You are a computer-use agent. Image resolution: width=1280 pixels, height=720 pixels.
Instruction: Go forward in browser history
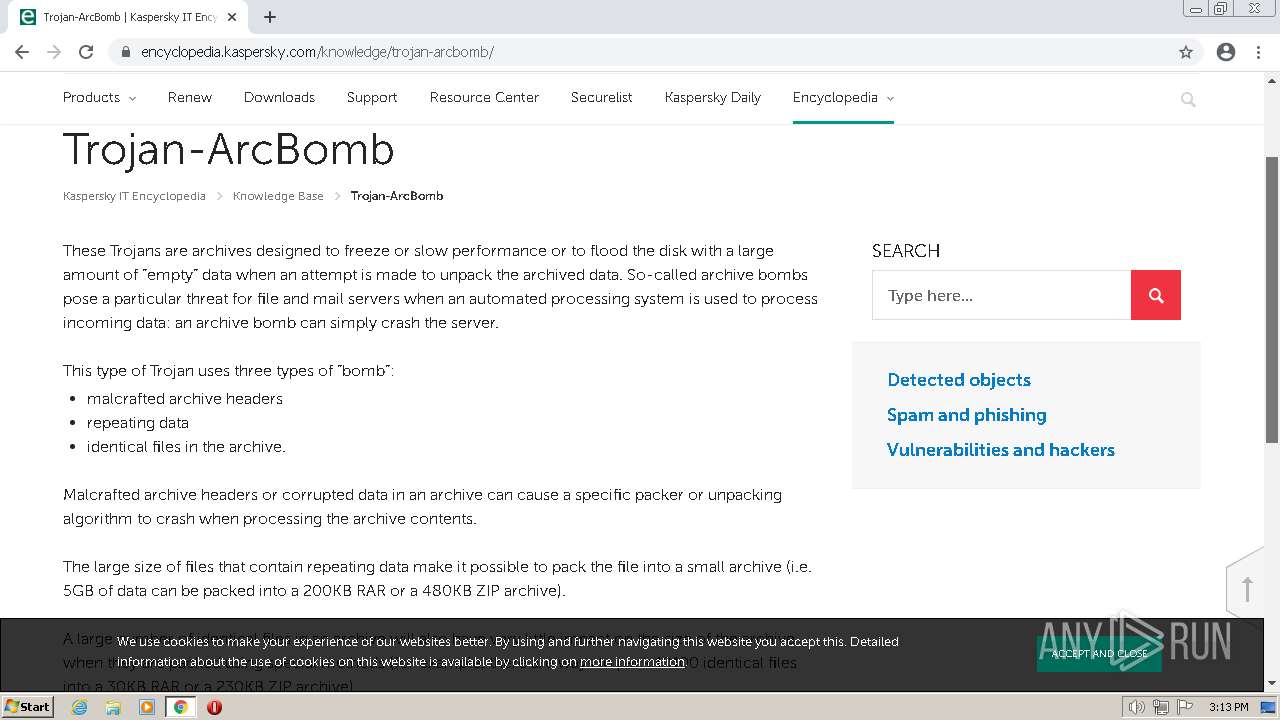click(54, 52)
